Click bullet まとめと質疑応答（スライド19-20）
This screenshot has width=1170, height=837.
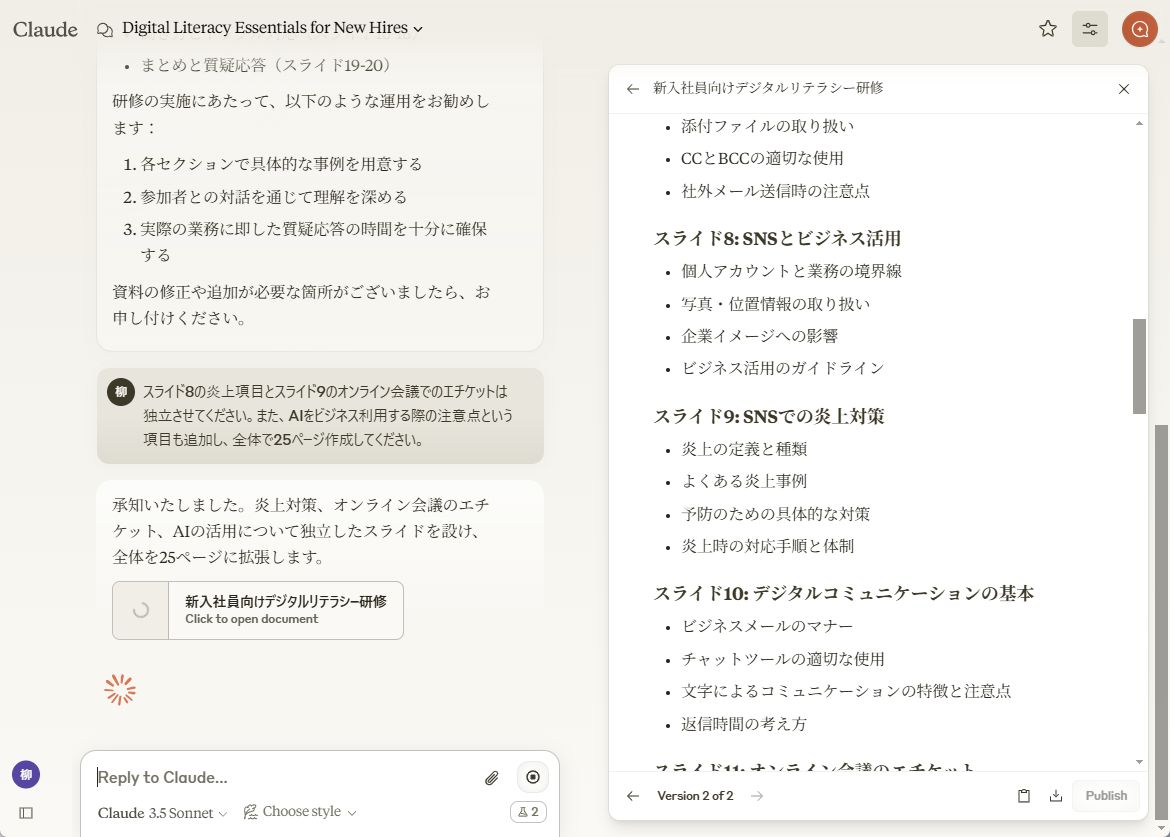coord(266,66)
